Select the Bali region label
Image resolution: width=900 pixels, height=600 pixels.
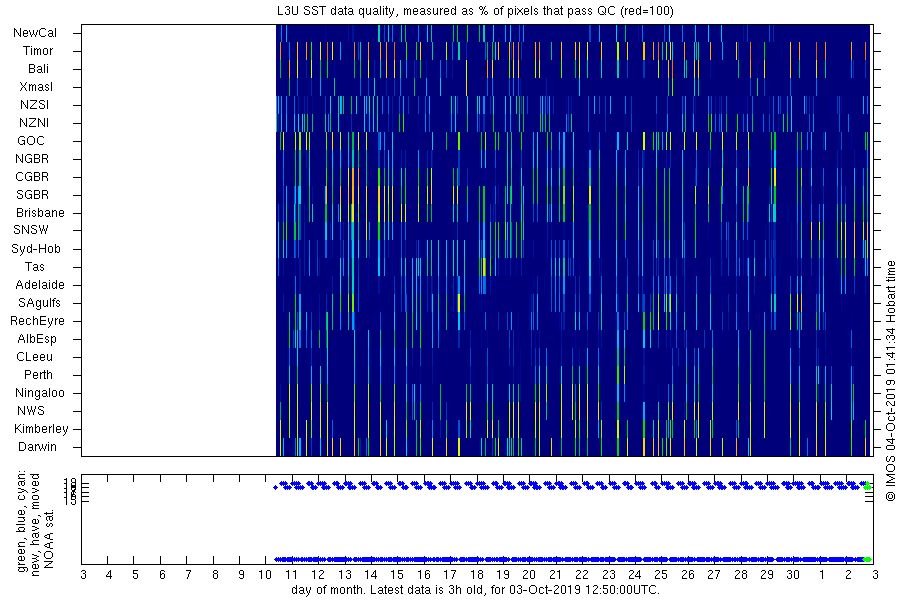point(38,69)
